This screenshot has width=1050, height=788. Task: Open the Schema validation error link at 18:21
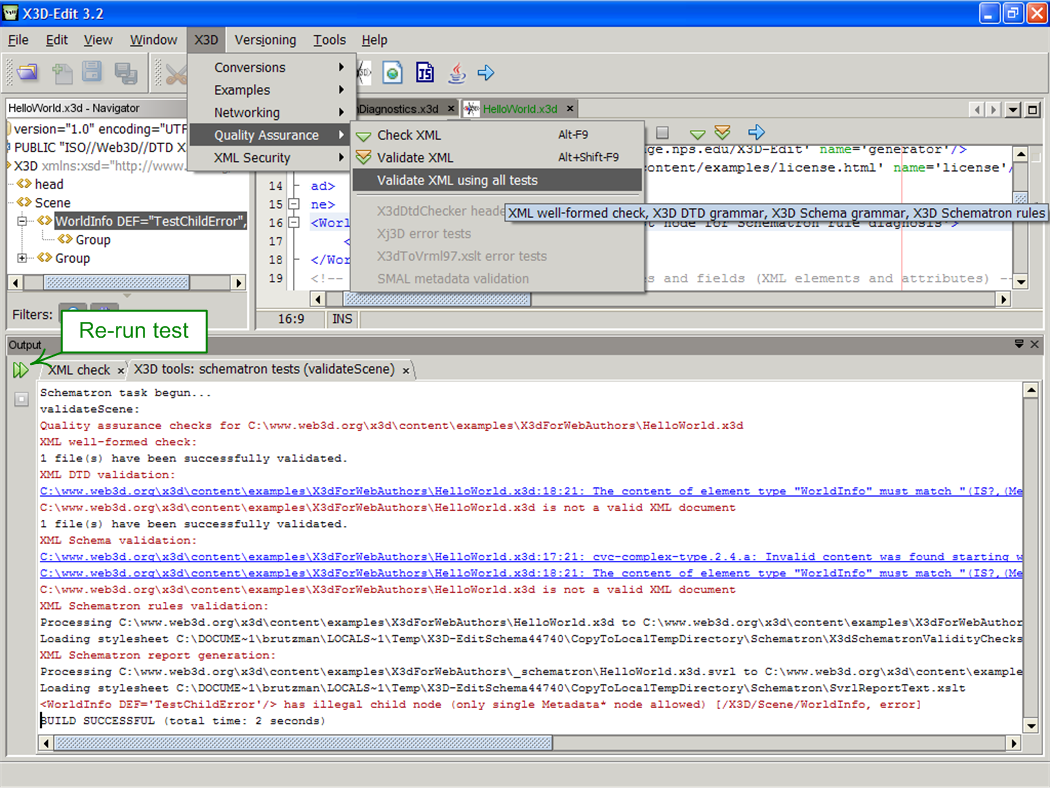(x=530, y=573)
